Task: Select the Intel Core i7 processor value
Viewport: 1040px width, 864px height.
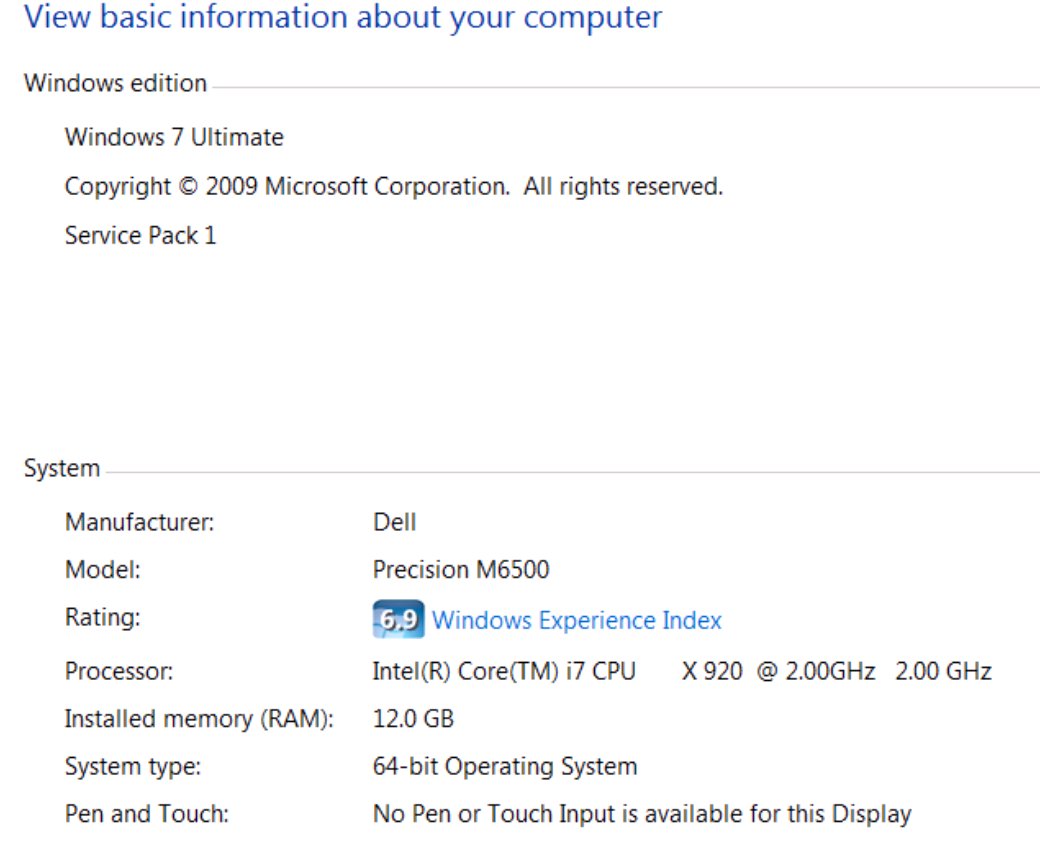Action: pyautogui.click(x=681, y=671)
